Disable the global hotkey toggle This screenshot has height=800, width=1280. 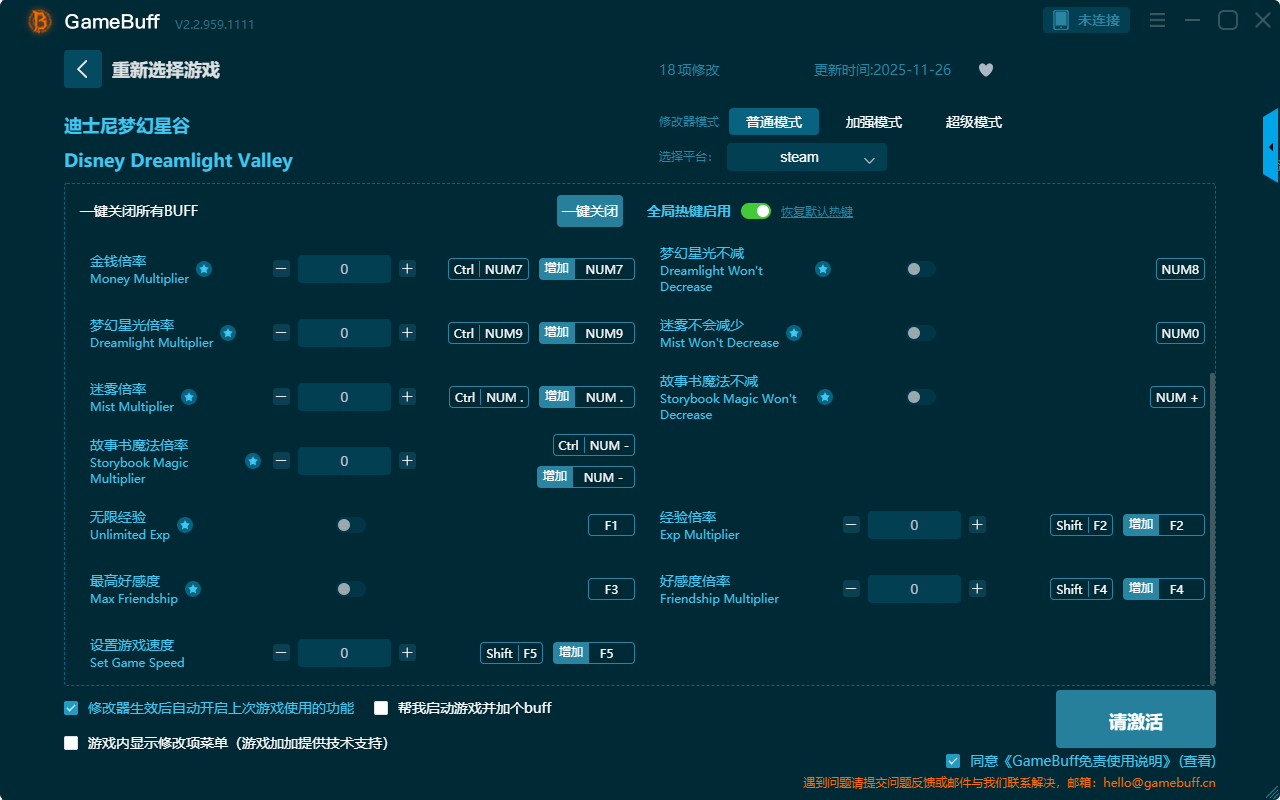coord(756,211)
